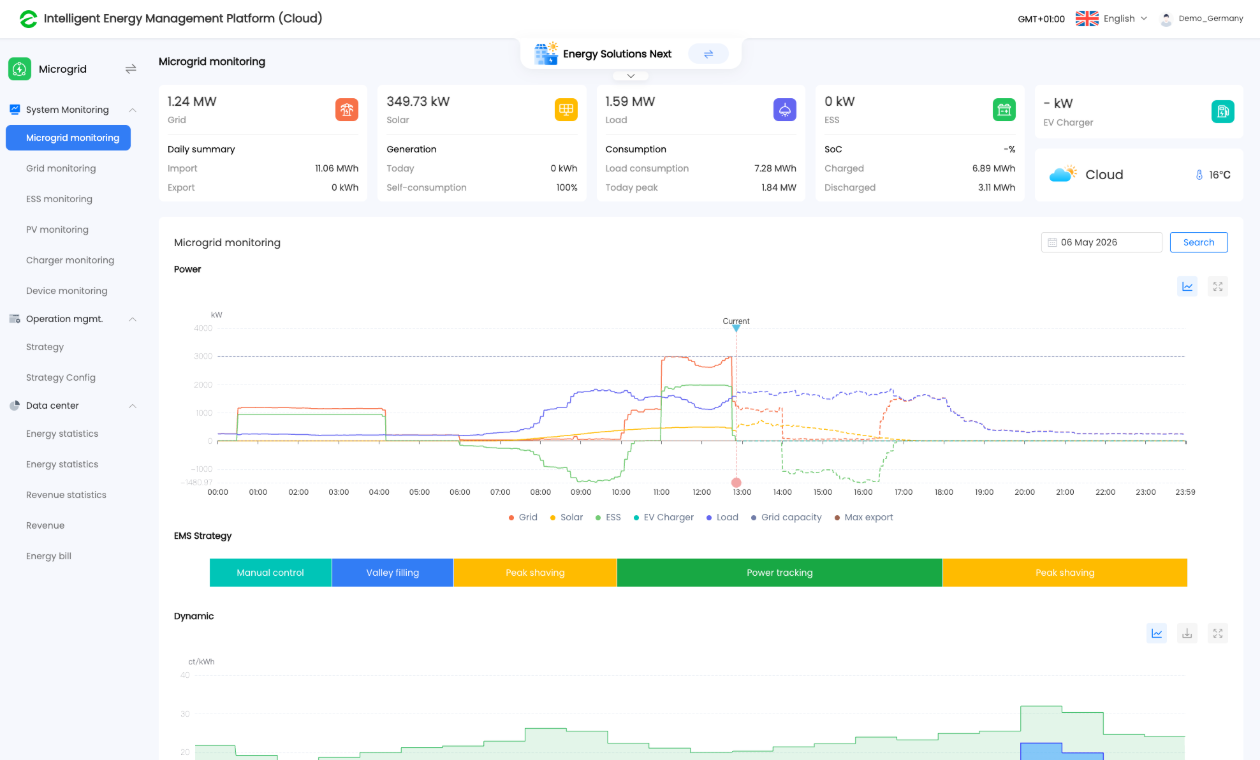
Task: Expand the Power chart to fullscreen
Action: tap(1217, 287)
